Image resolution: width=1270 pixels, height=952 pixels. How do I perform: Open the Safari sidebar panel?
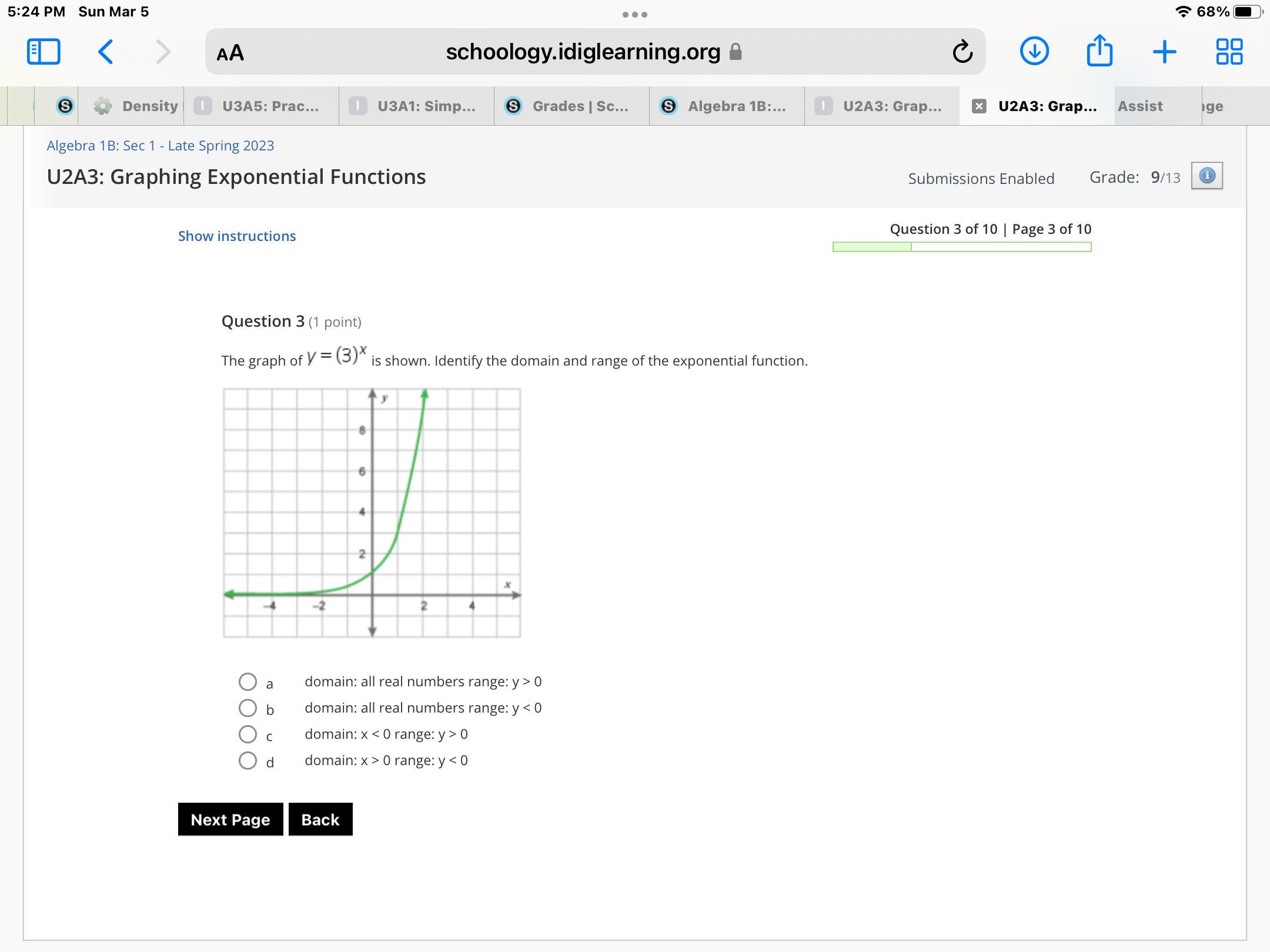(44, 52)
